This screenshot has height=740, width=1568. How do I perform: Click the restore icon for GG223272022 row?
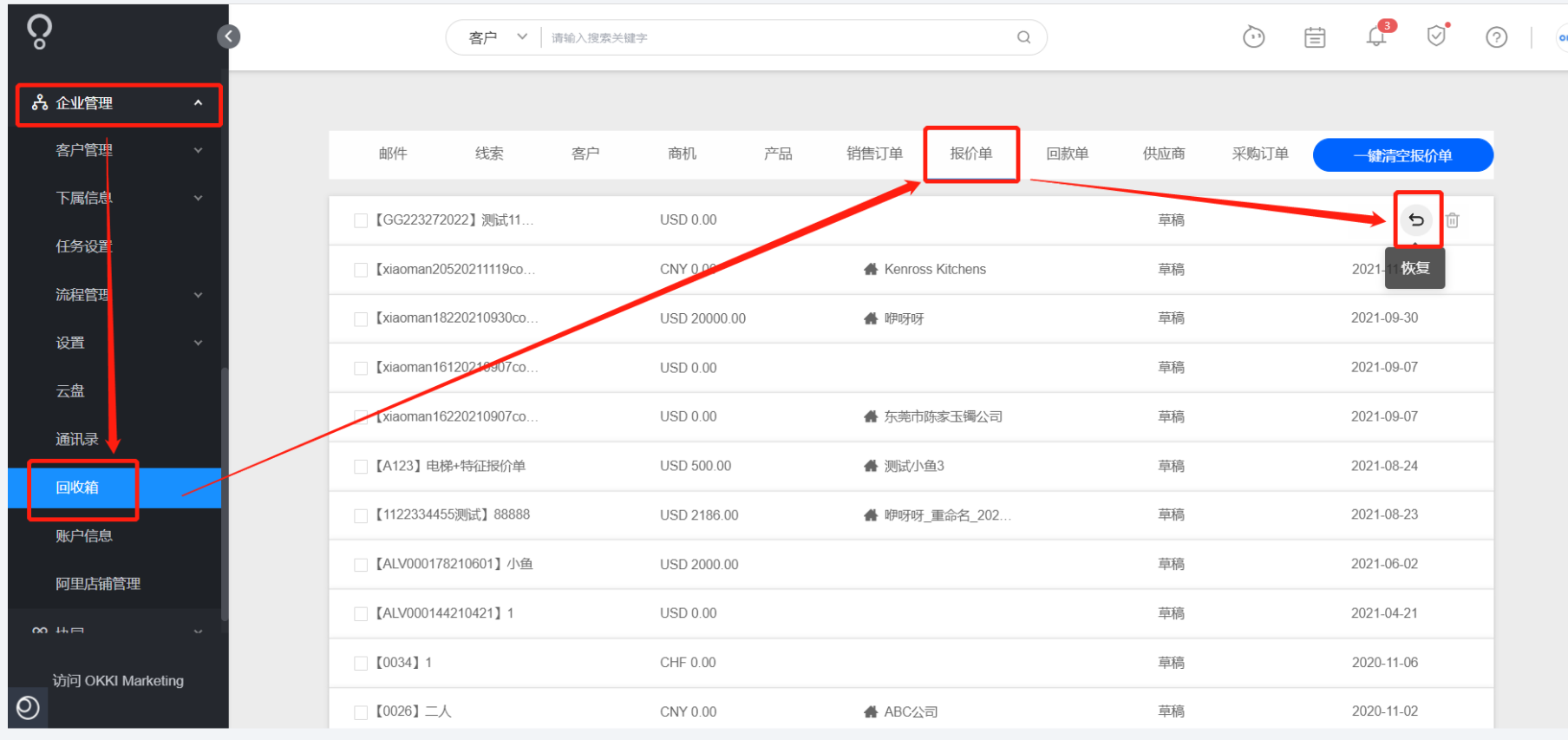[1416, 220]
